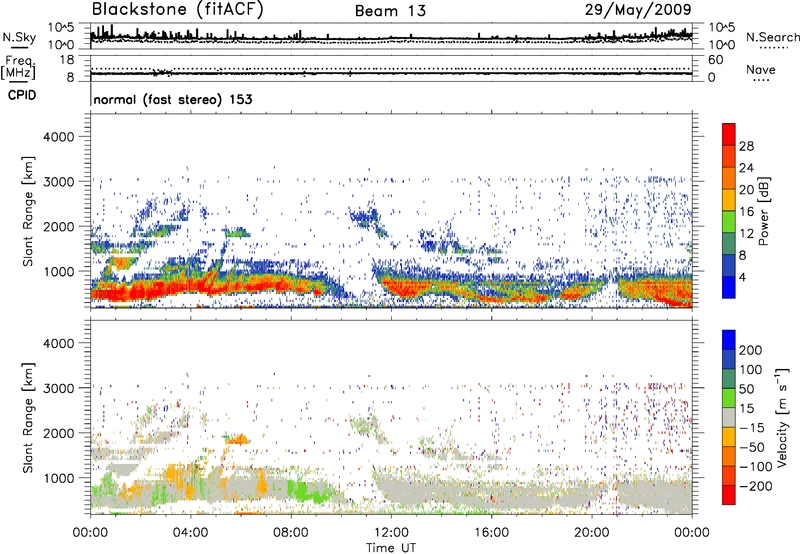Click the Time UT axis label
800x554 pixels.
[391, 548]
